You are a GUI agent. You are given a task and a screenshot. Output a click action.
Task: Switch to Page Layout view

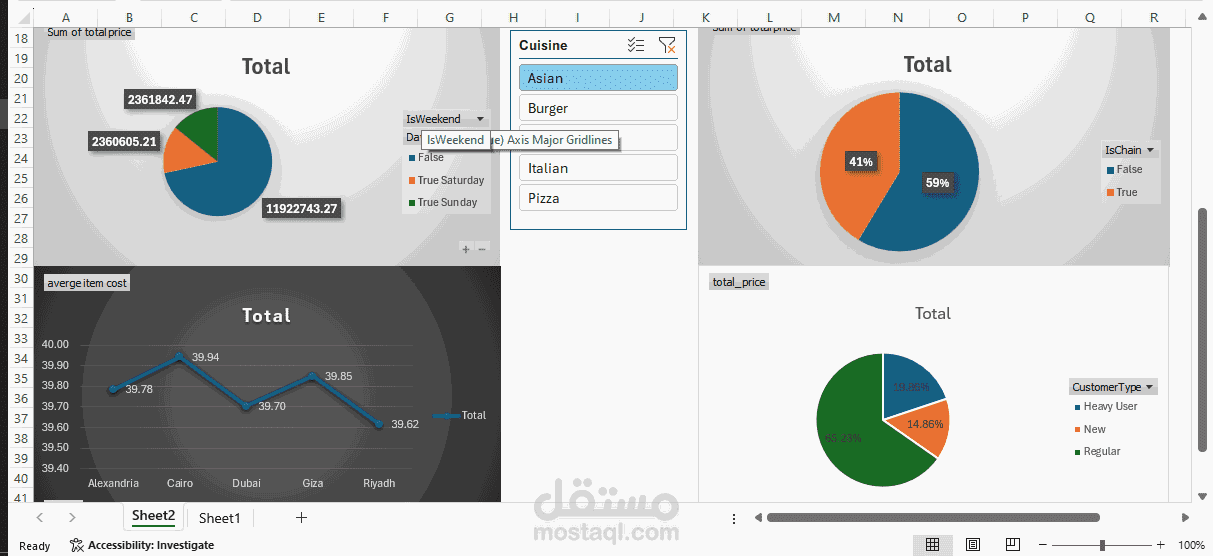click(973, 545)
